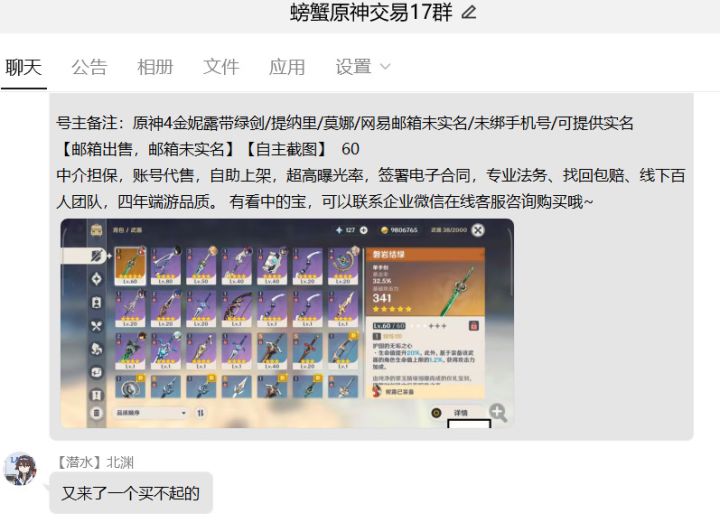
Task: Click the nickname 【潜水】北渊
Action: tap(96, 462)
